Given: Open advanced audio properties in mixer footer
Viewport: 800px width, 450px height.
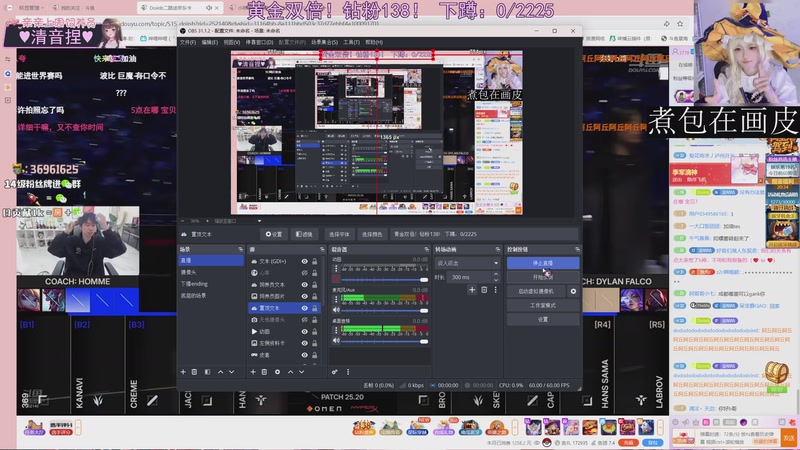Looking at the screenshot, I should click(x=335, y=372).
